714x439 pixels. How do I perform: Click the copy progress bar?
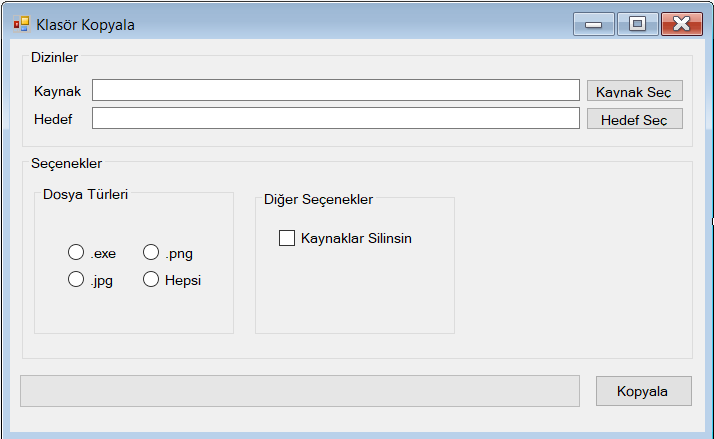point(300,391)
